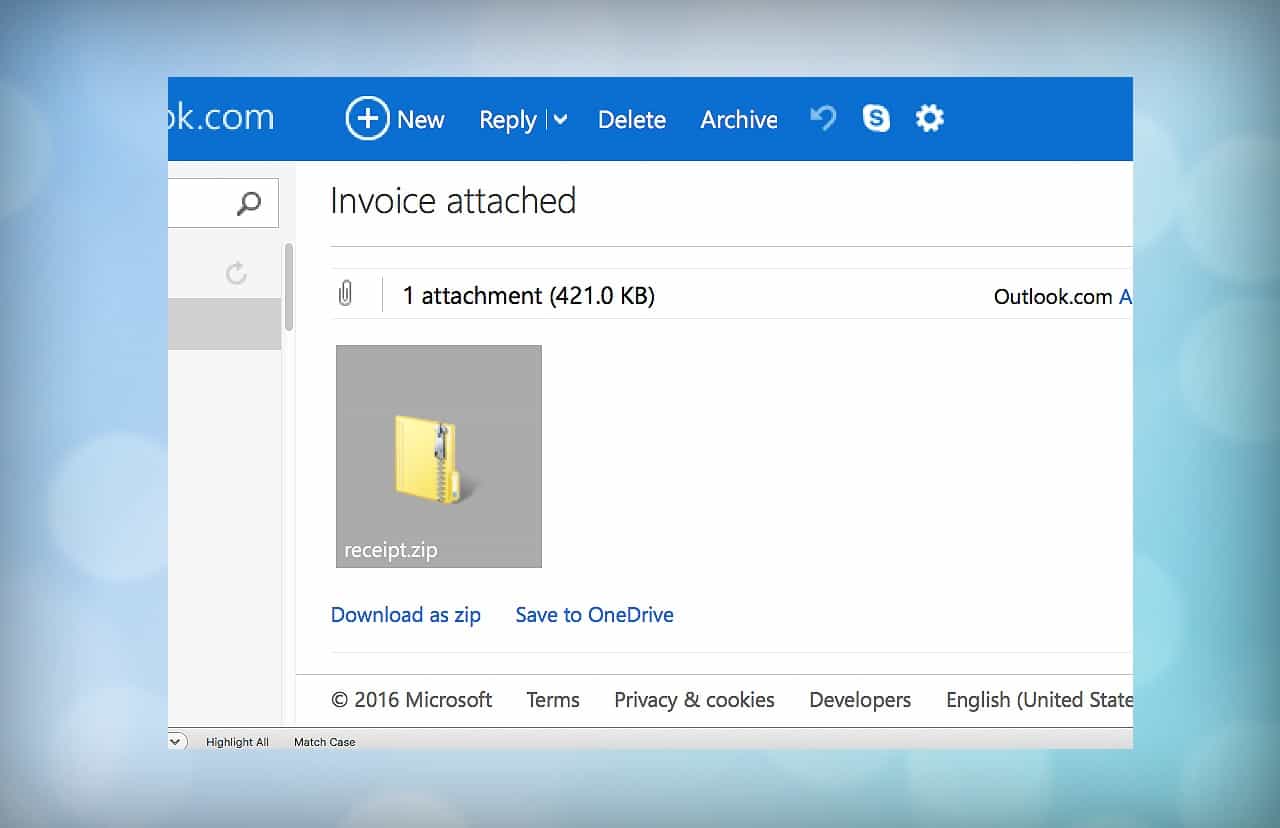
Task: Click the paperclip attachment icon
Action: (x=346, y=295)
